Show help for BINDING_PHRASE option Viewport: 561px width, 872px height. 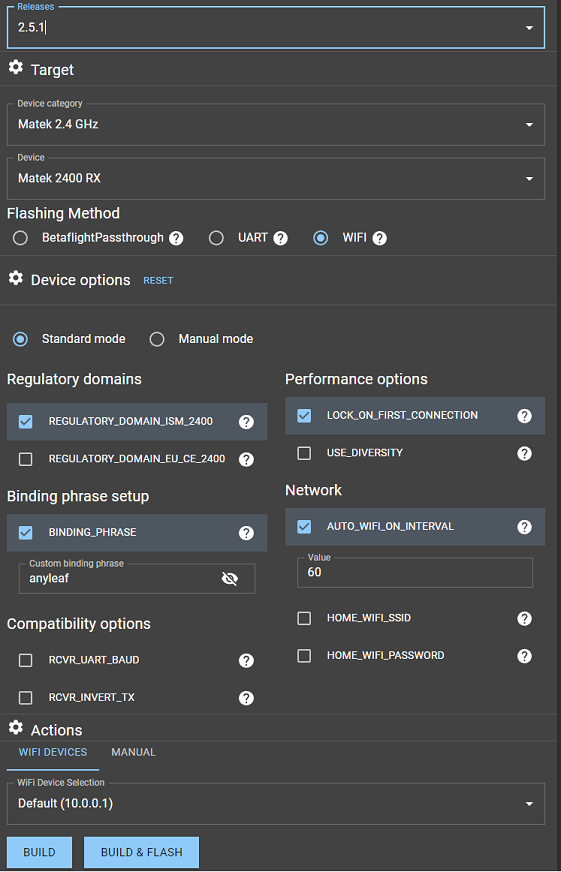pos(246,533)
